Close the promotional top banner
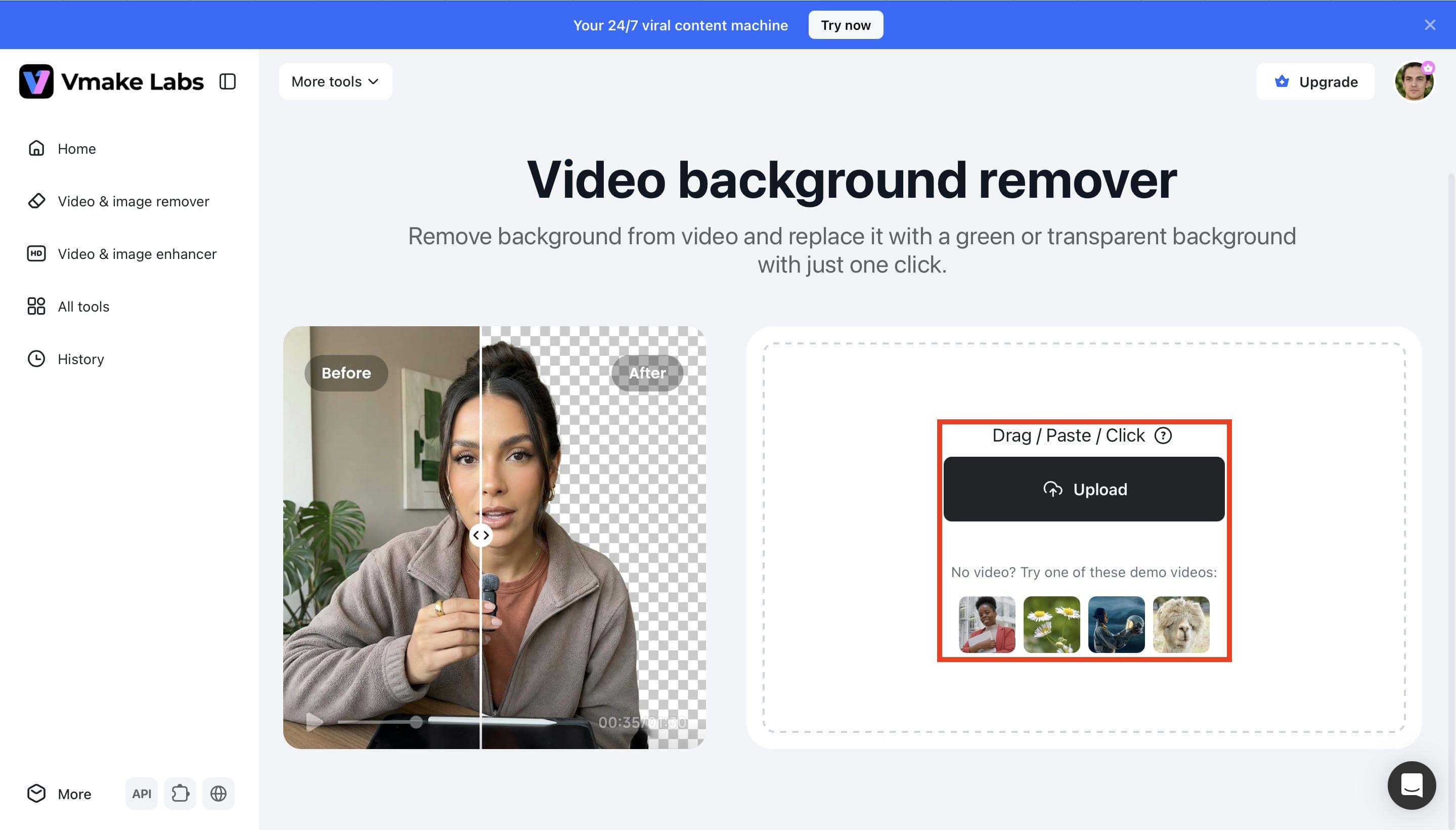Screen dimensions: 1456x830 coord(1430,25)
